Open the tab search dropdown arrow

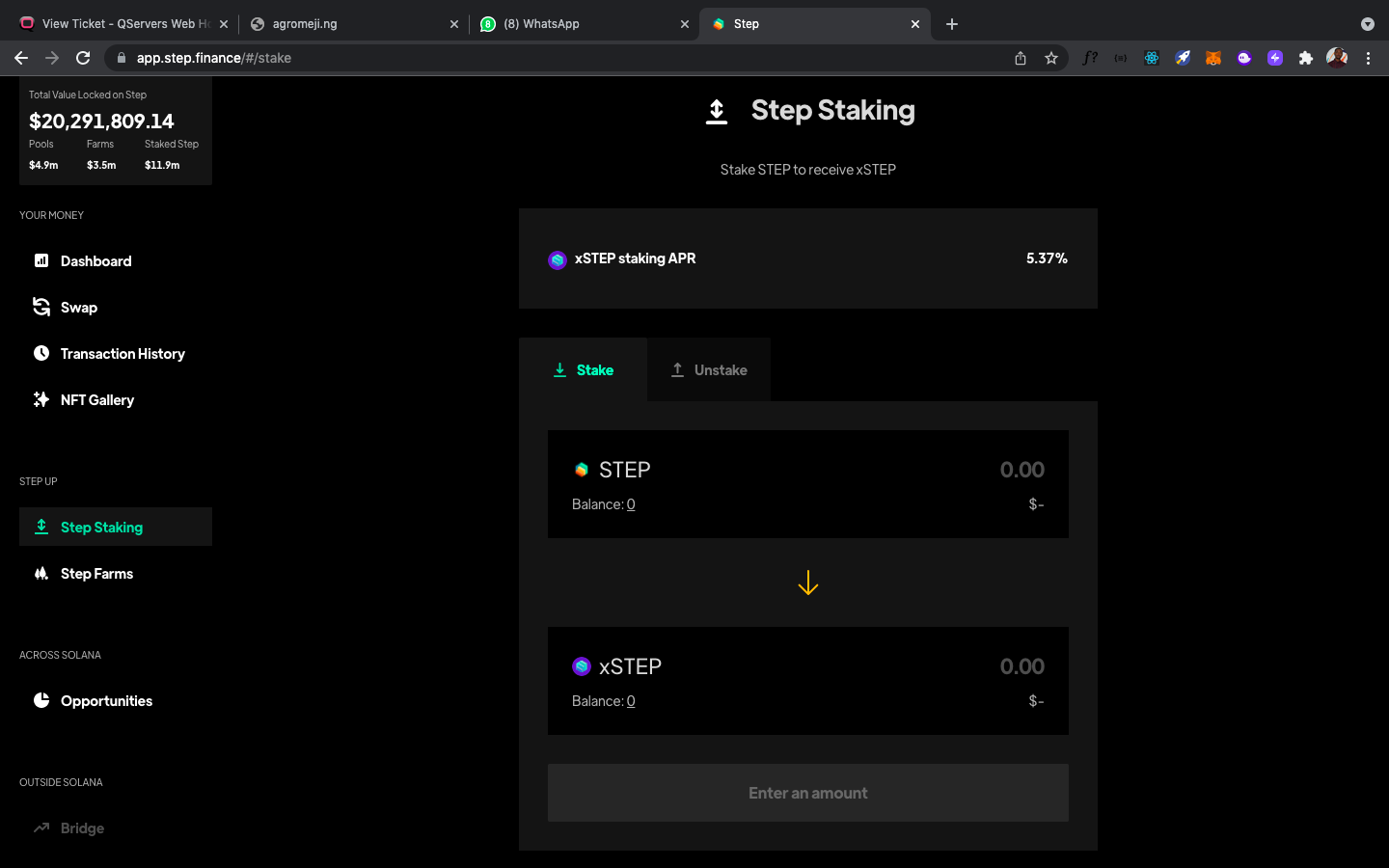pos(1367,24)
